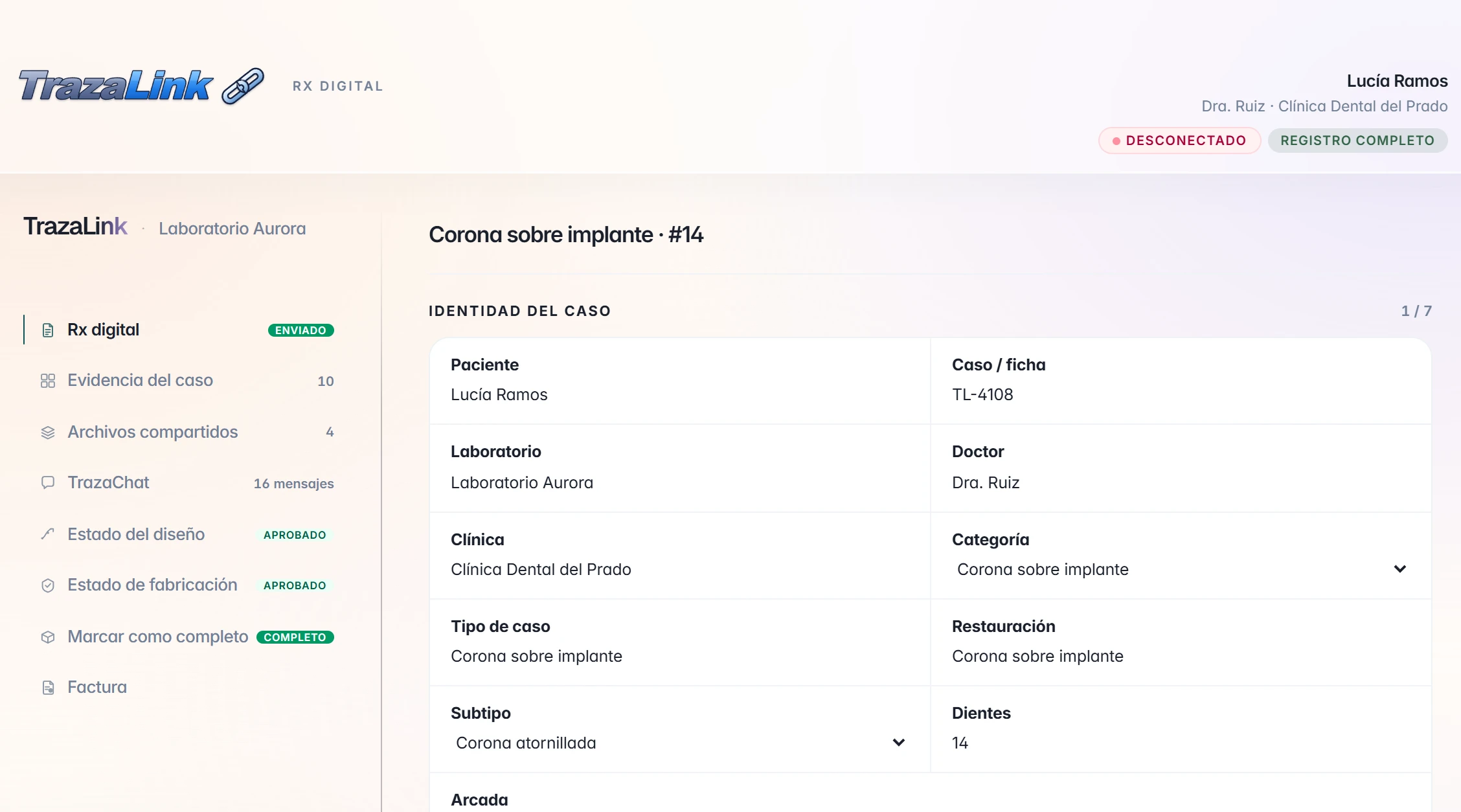Click the ENVIADO badge on Rx digital
The height and width of the screenshot is (812, 1461).
[300, 330]
